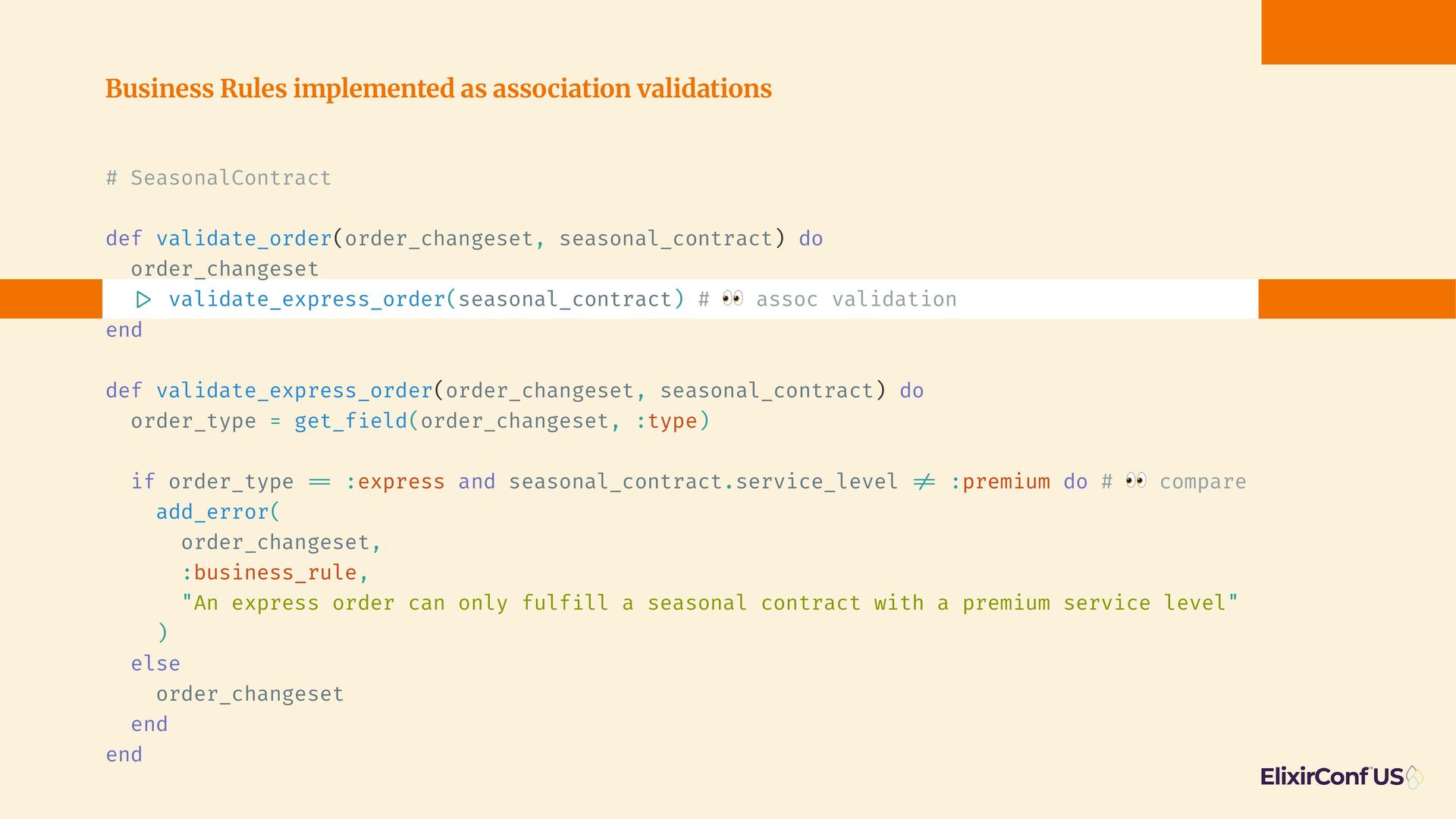Click the orange bar right of highlighted line

pos(1357,299)
